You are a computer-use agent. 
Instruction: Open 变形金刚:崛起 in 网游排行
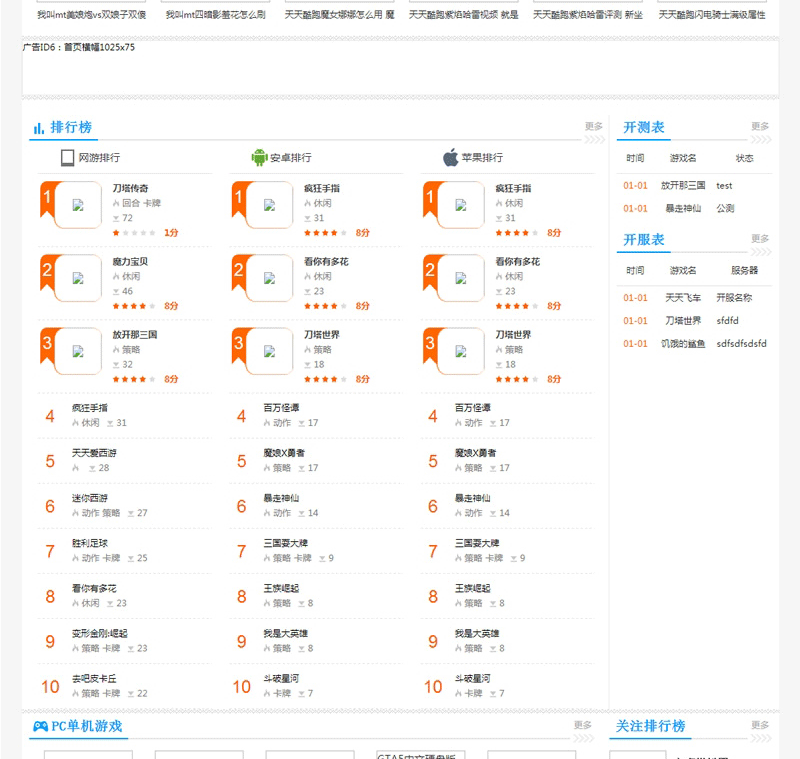pos(100,634)
